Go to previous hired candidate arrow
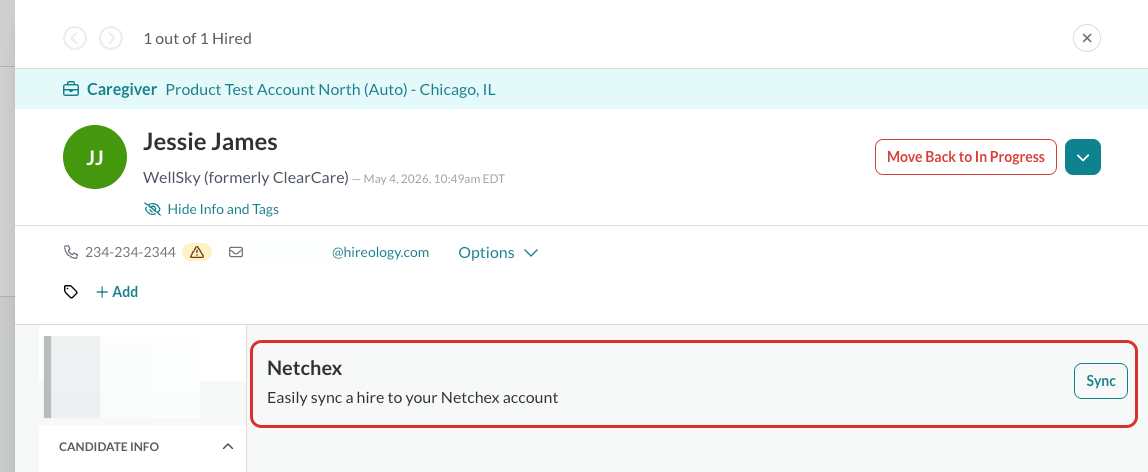Image resolution: width=1148 pixels, height=472 pixels. (x=75, y=38)
